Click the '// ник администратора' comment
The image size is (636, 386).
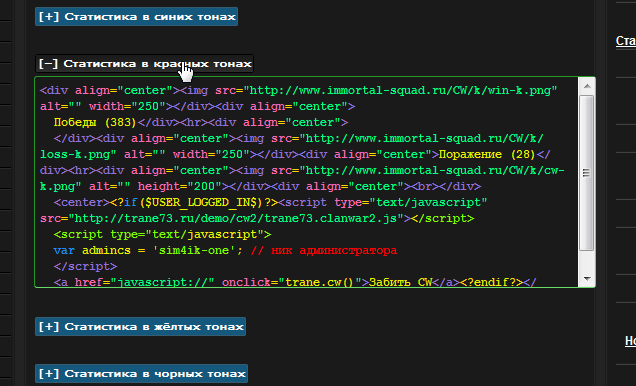pyautogui.click(x=323, y=250)
